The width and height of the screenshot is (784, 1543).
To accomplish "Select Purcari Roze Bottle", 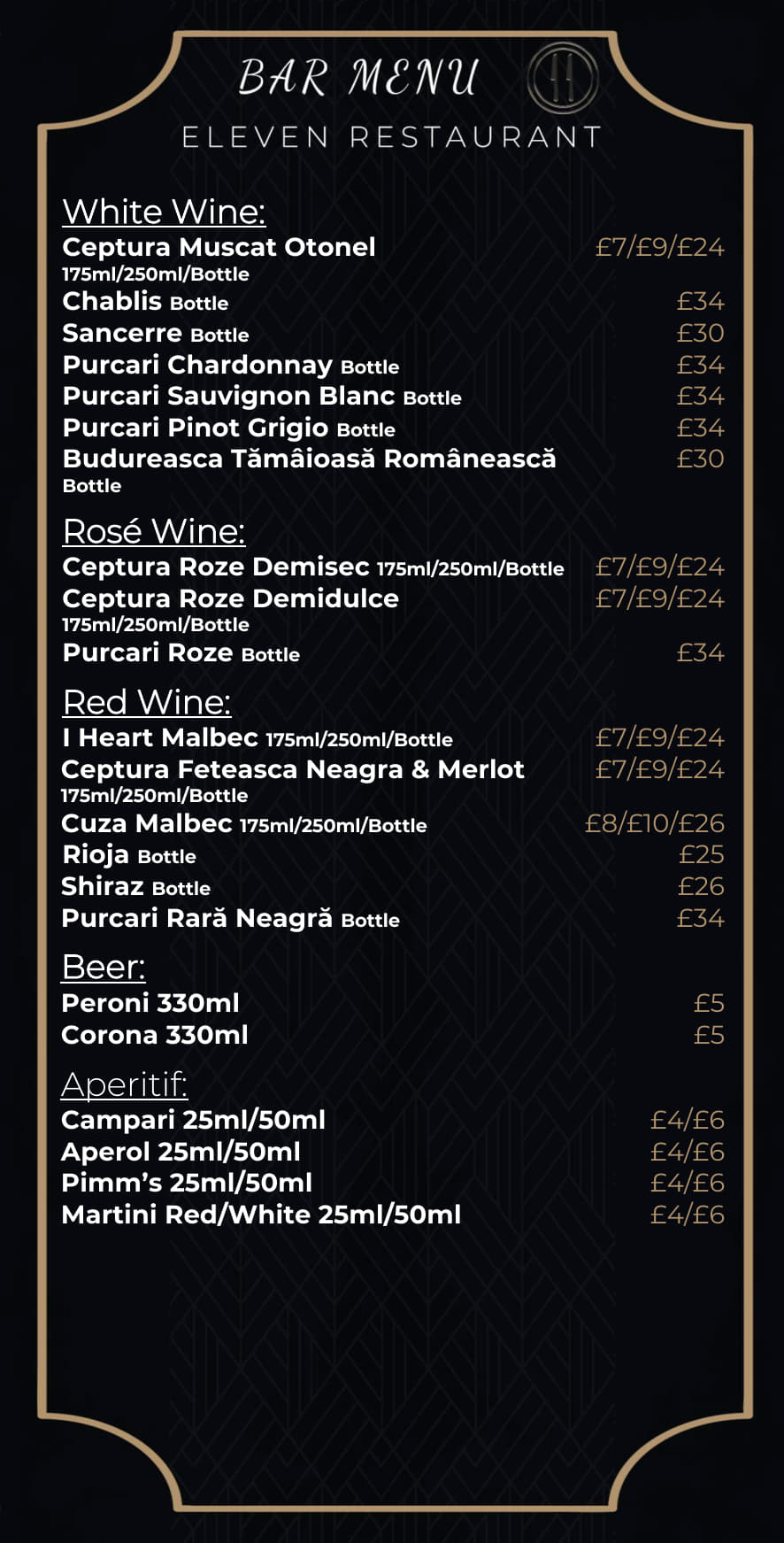I will 181,653.
